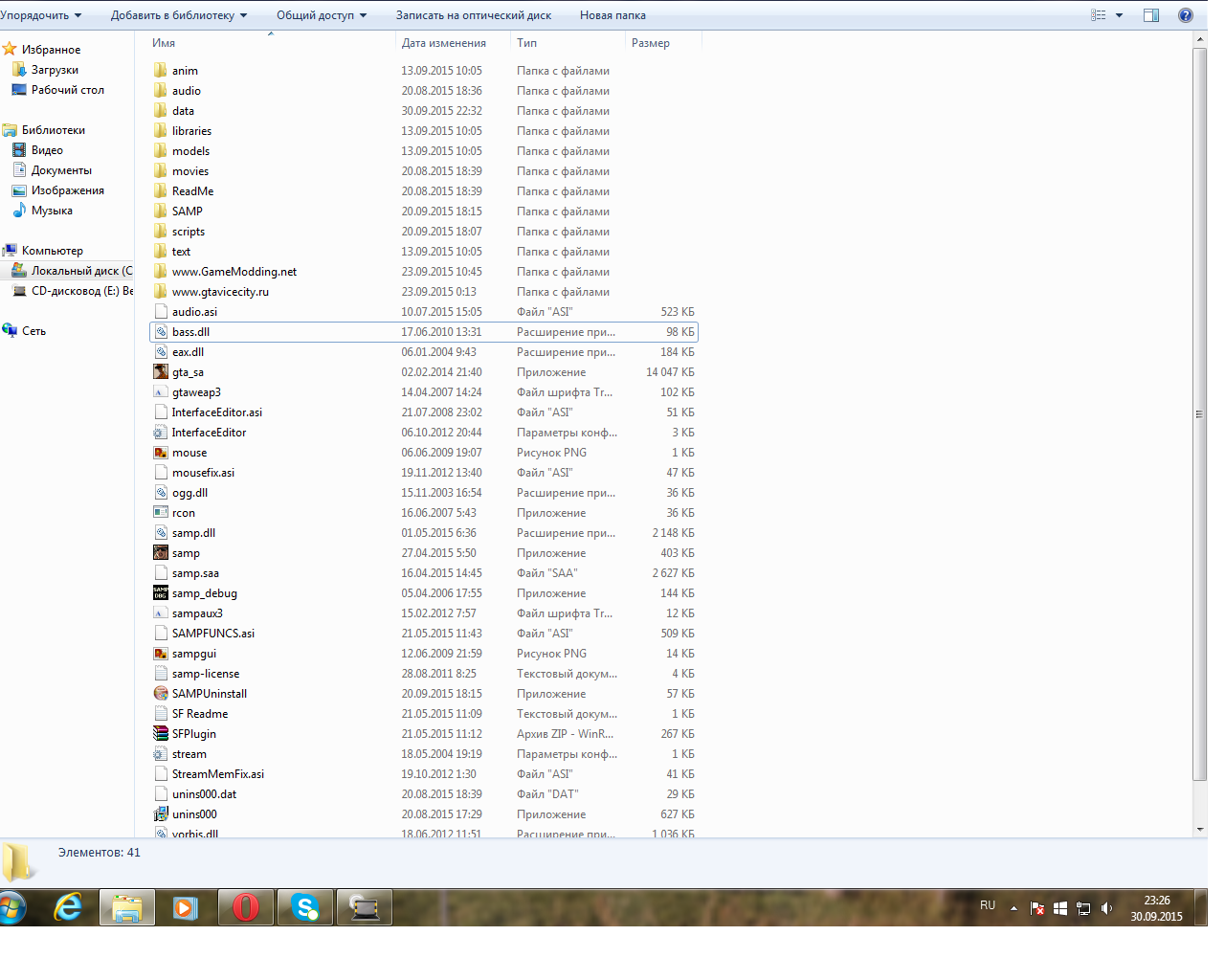
Task: Open the Общий доступ dropdown
Action: tap(322, 15)
